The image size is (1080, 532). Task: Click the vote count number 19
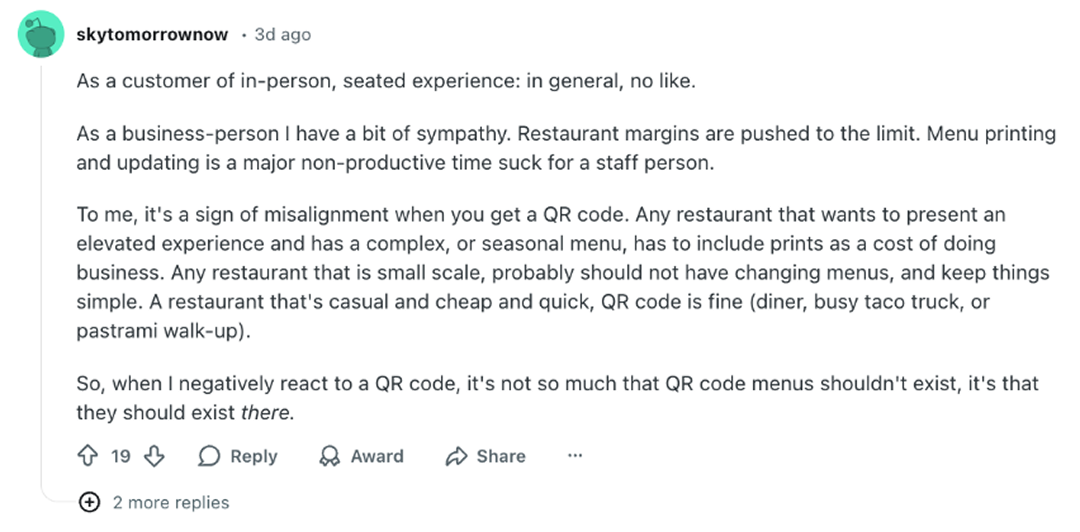[121, 456]
